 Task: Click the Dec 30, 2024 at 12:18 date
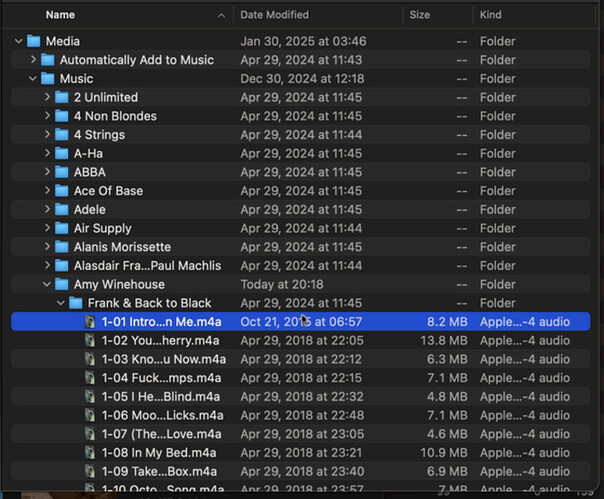(302, 79)
